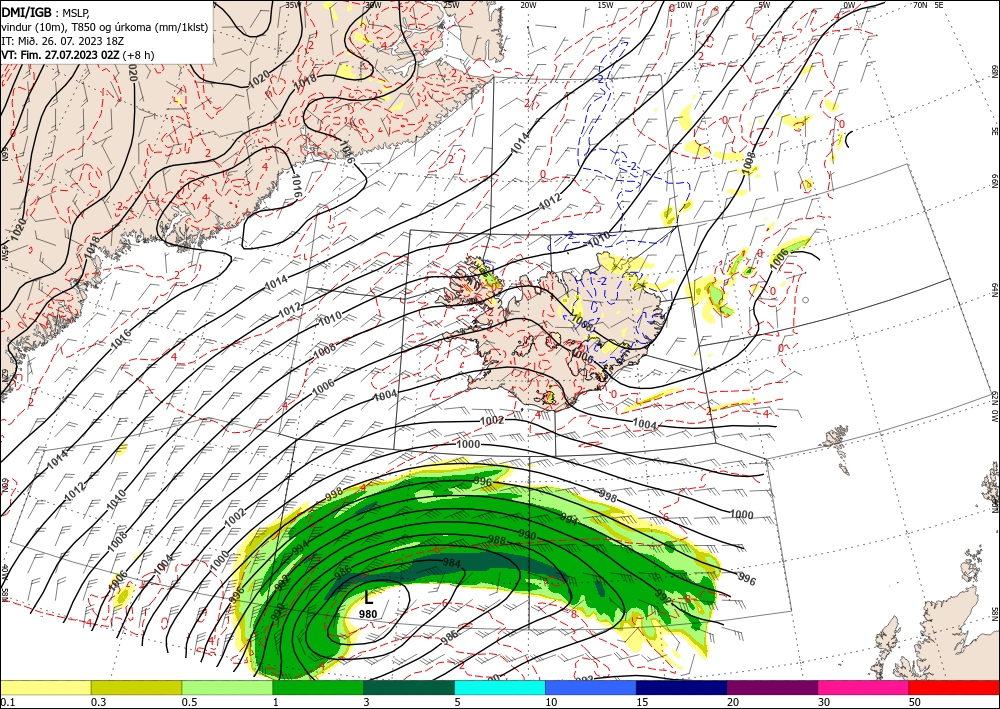This screenshot has width=1000, height=709.
Task: Click the '20' legend scale value
Action: coord(733,702)
